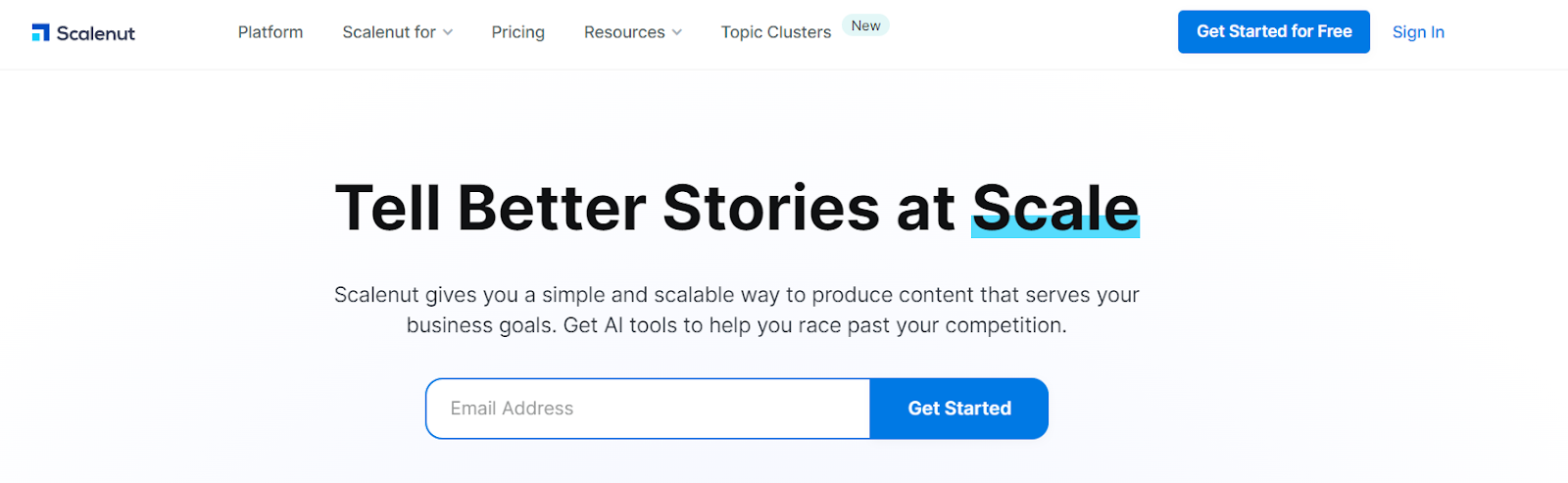Click the Scalenut wordmark text
The image size is (1568, 483).
96,33
